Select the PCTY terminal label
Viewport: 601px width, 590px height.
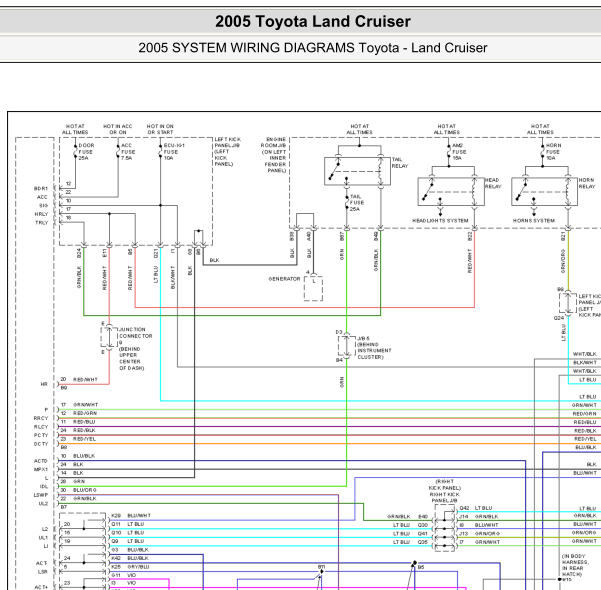coord(41,435)
